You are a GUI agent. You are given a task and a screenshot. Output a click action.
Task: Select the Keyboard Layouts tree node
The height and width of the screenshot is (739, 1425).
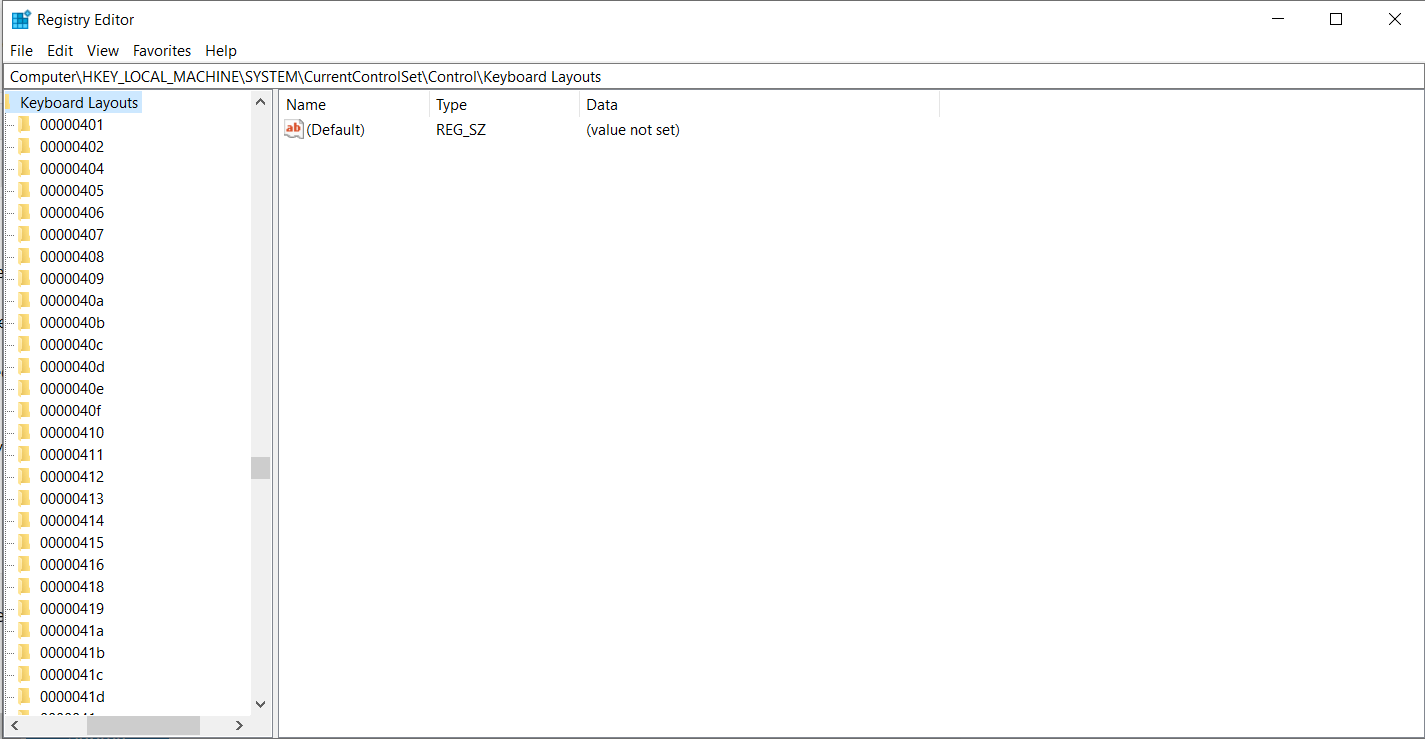pos(79,102)
